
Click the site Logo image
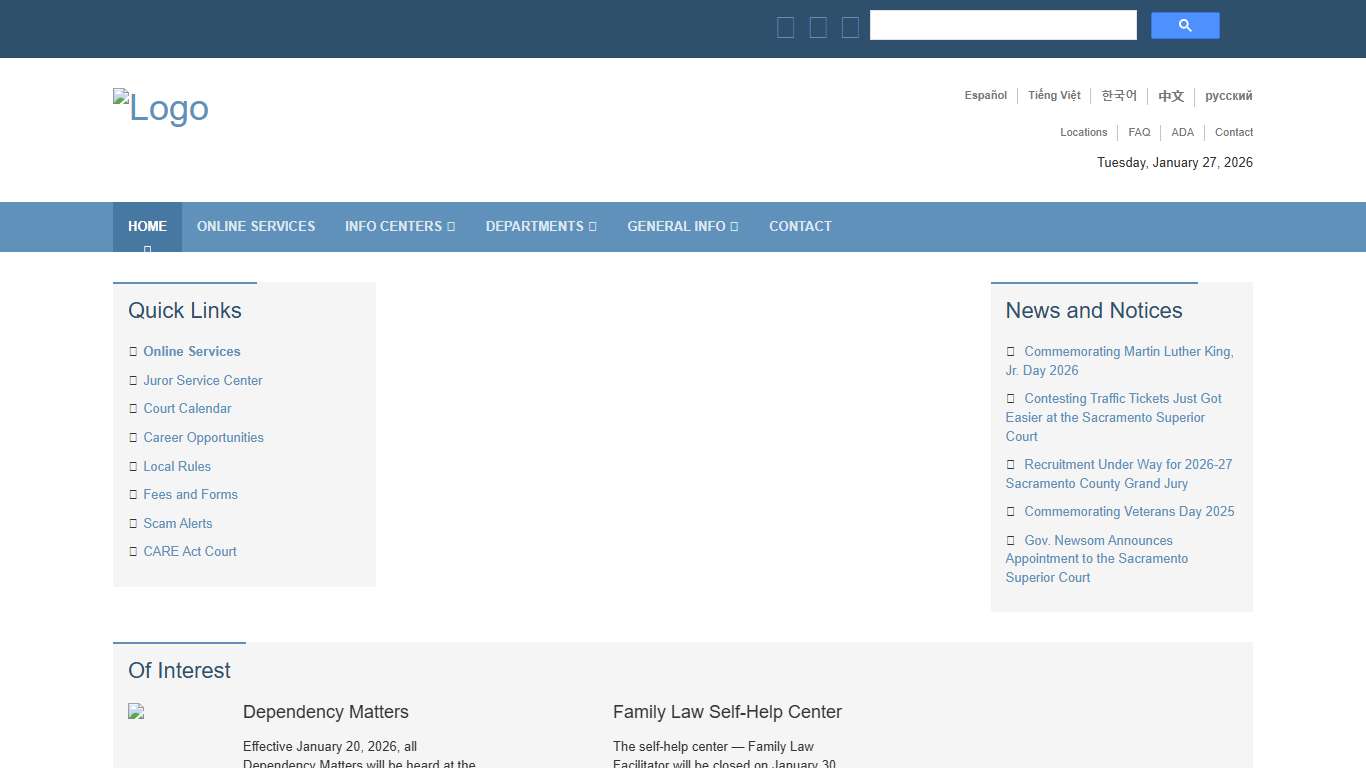(x=160, y=107)
